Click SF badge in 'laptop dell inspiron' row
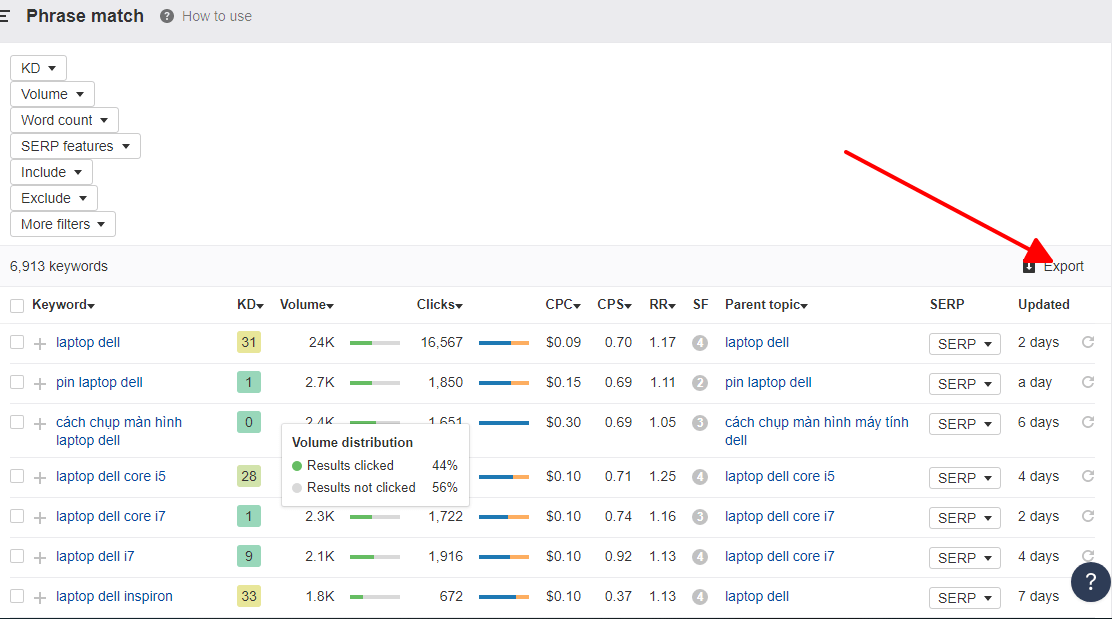This screenshot has width=1112, height=619. [x=700, y=597]
